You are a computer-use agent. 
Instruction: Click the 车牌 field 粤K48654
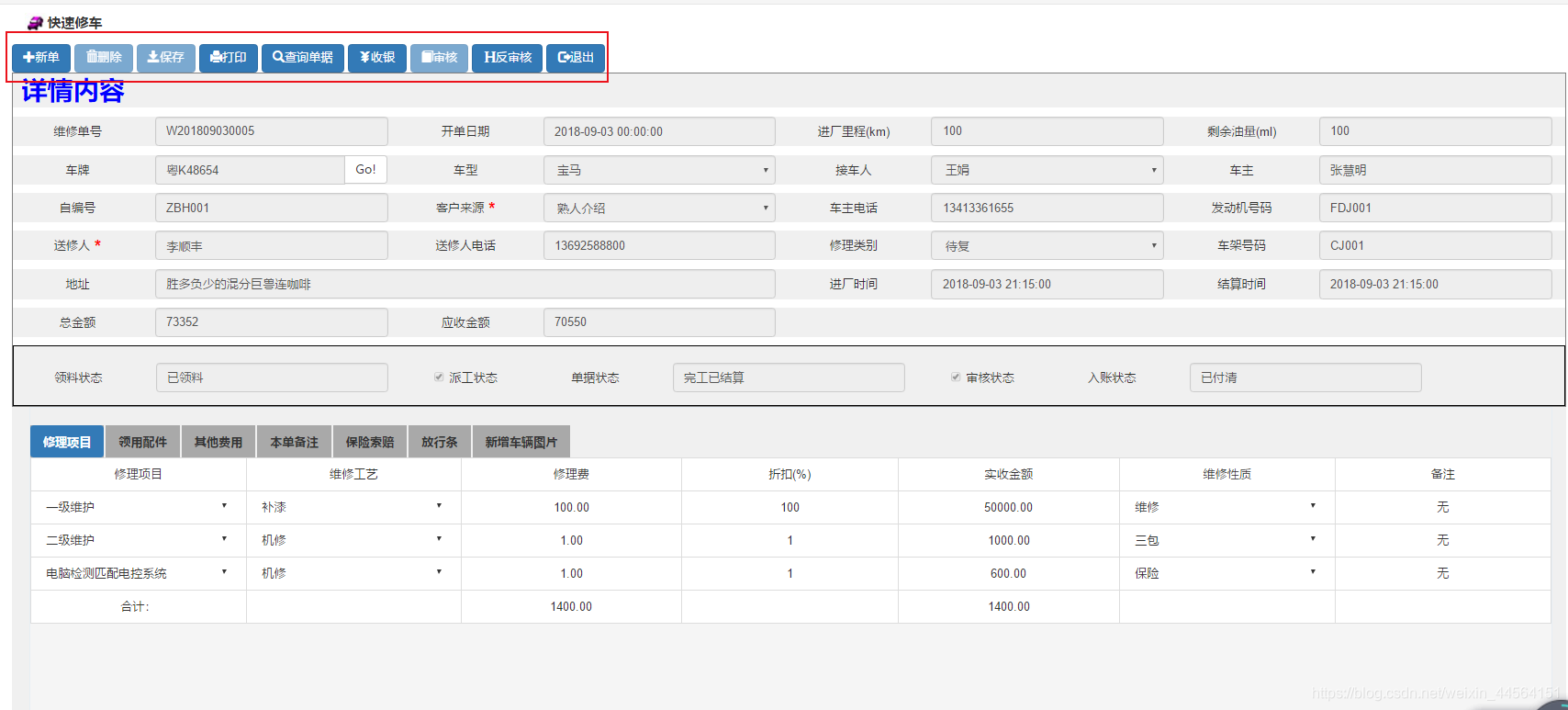250,170
